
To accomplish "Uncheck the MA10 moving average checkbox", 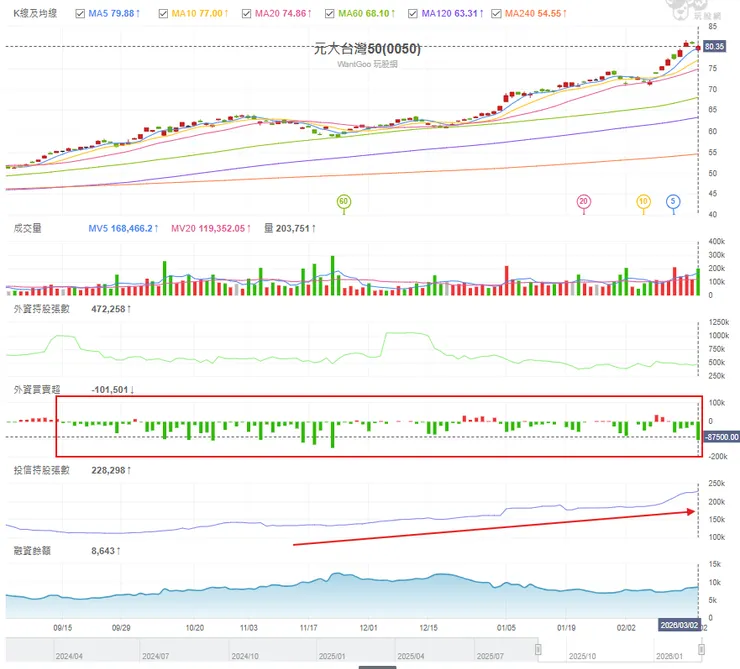I will tap(163, 14).
